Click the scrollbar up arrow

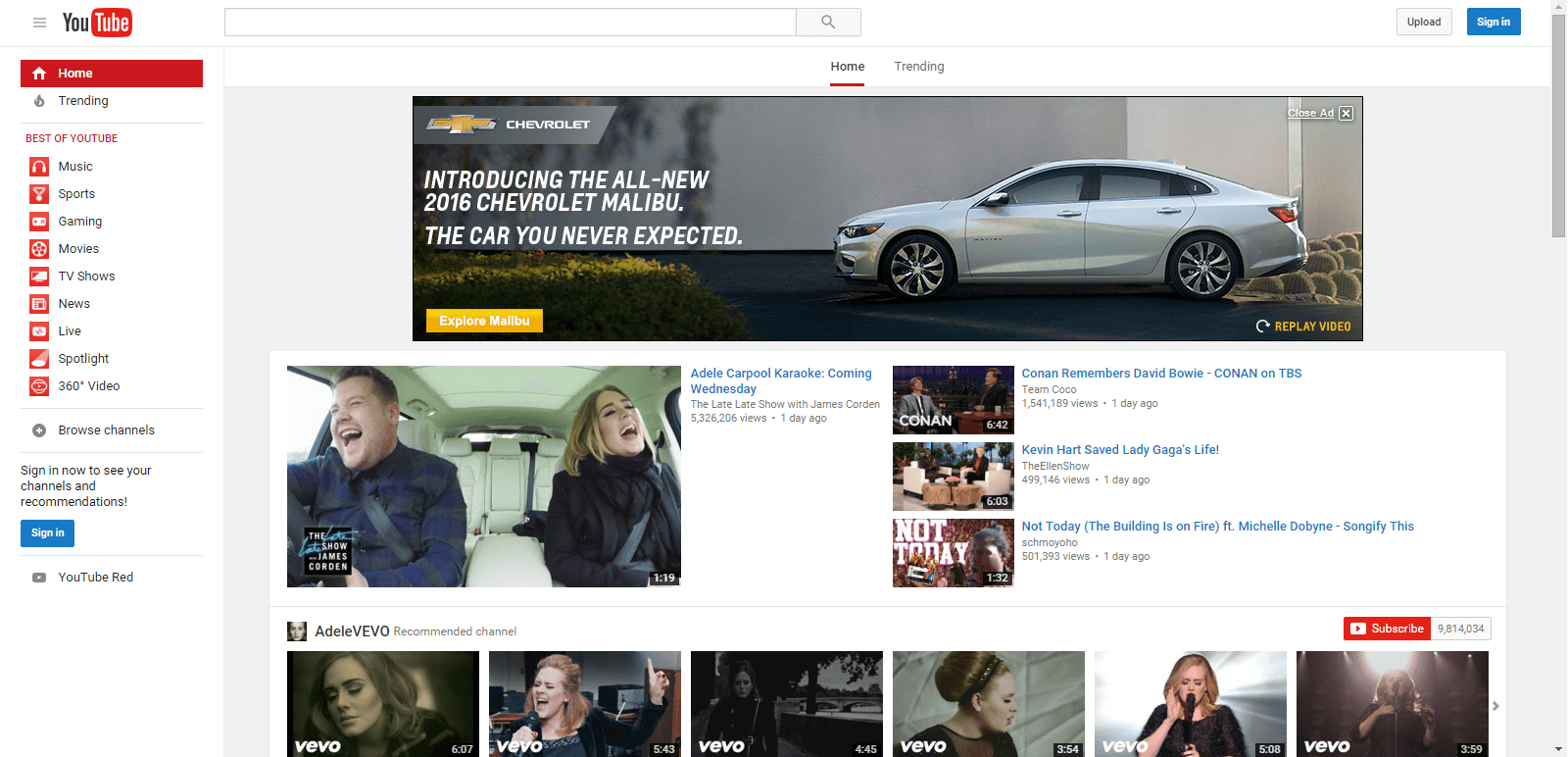coord(1559,7)
